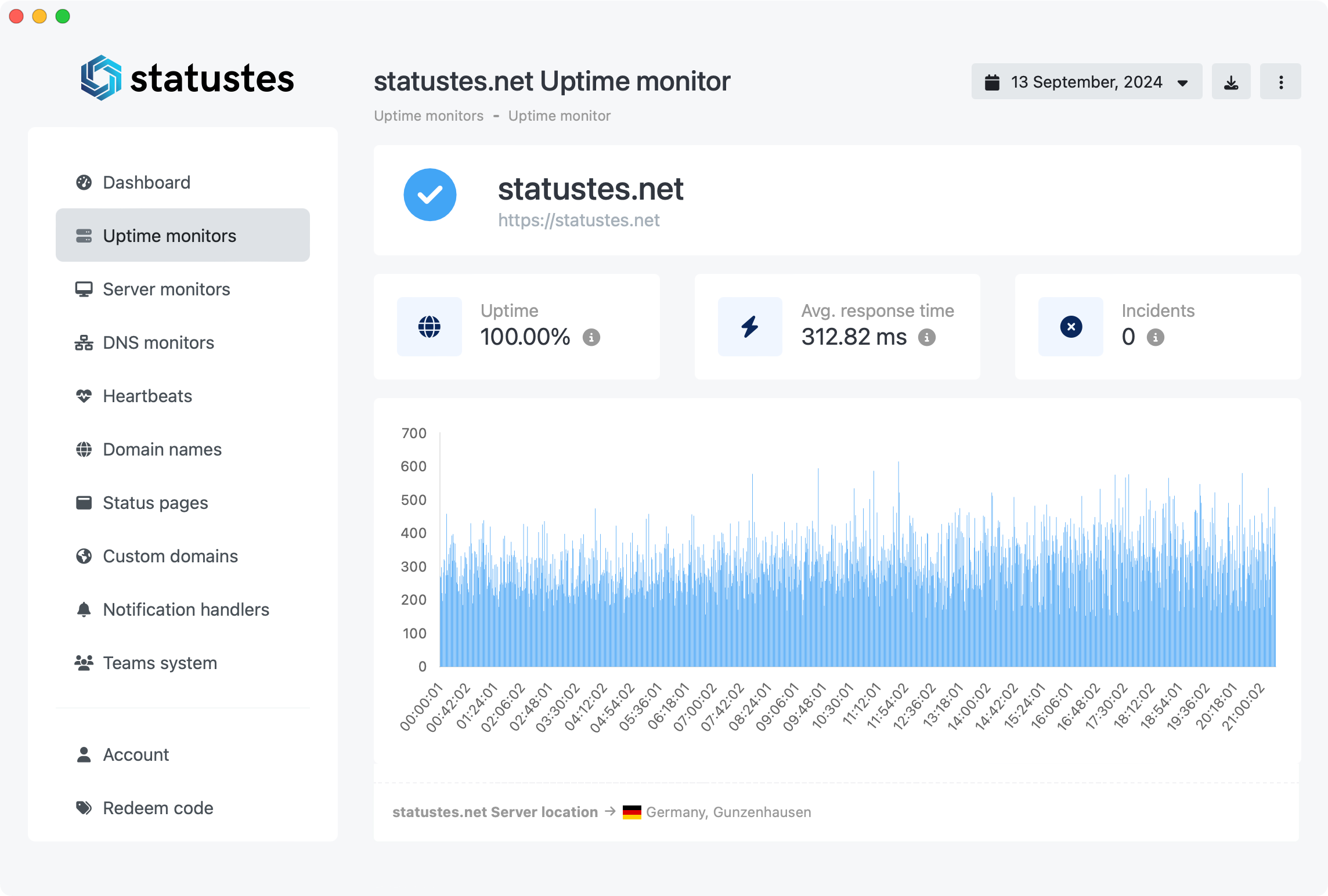Click the Avg. response time info icon
Screen dimensions: 1328x896
point(926,337)
